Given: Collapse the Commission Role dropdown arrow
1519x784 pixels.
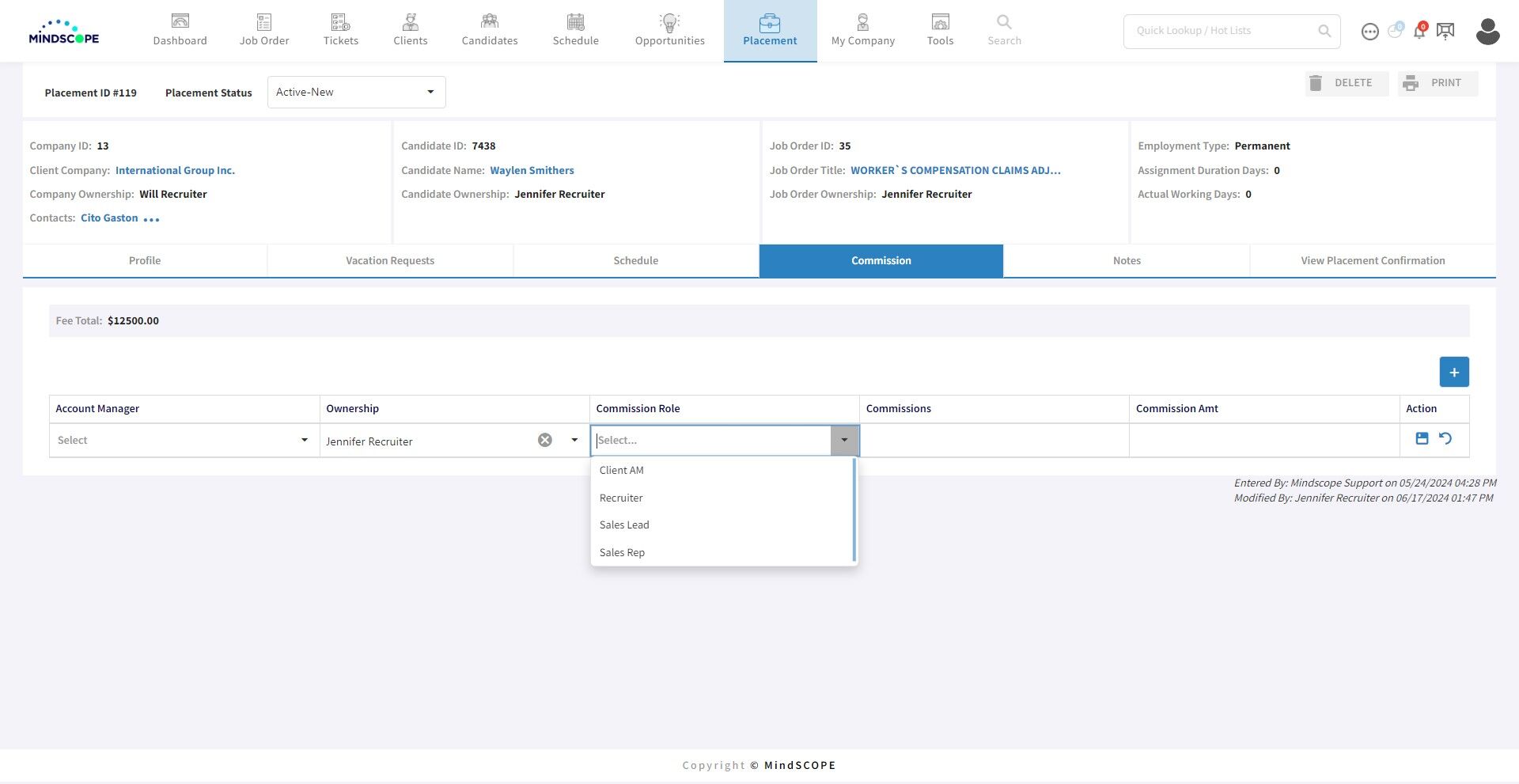Looking at the screenshot, I should tap(844, 440).
